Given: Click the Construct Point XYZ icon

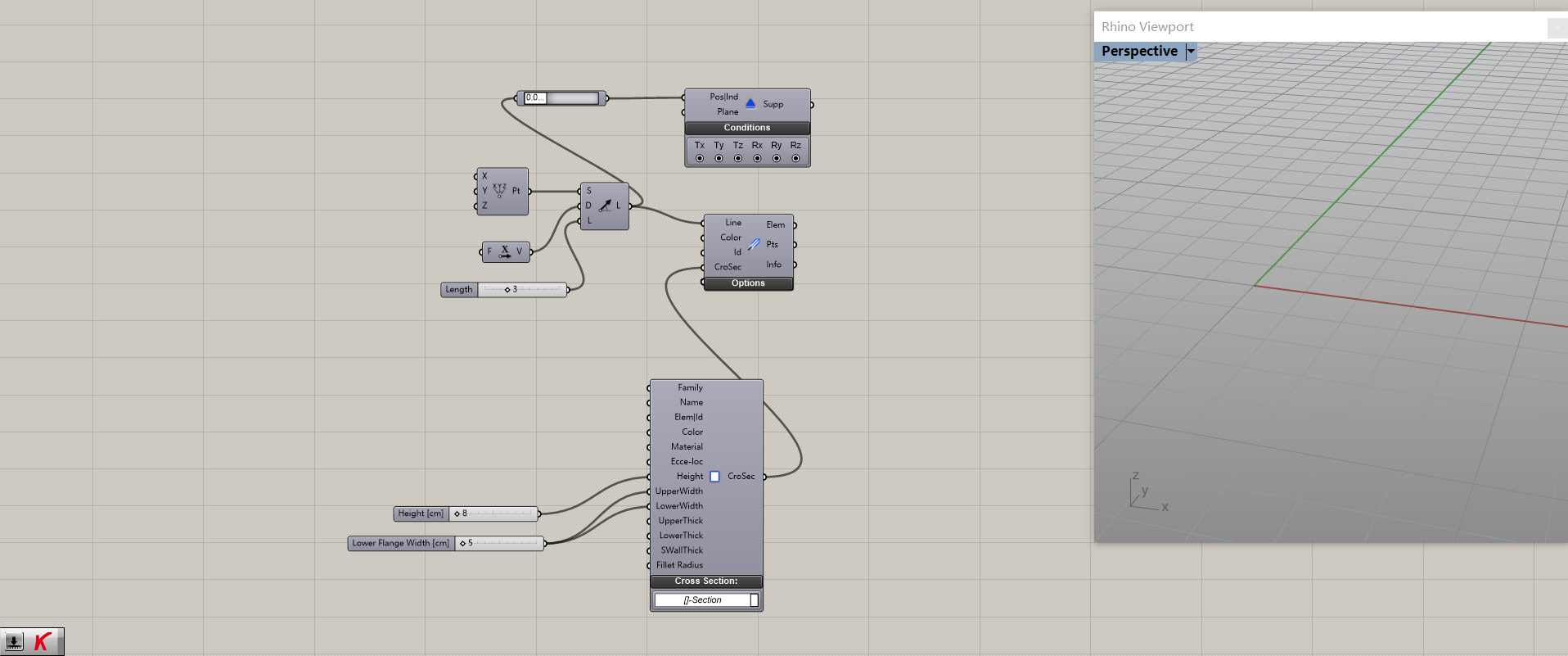Looking at the screenshot, I should (x=499, y=190).
